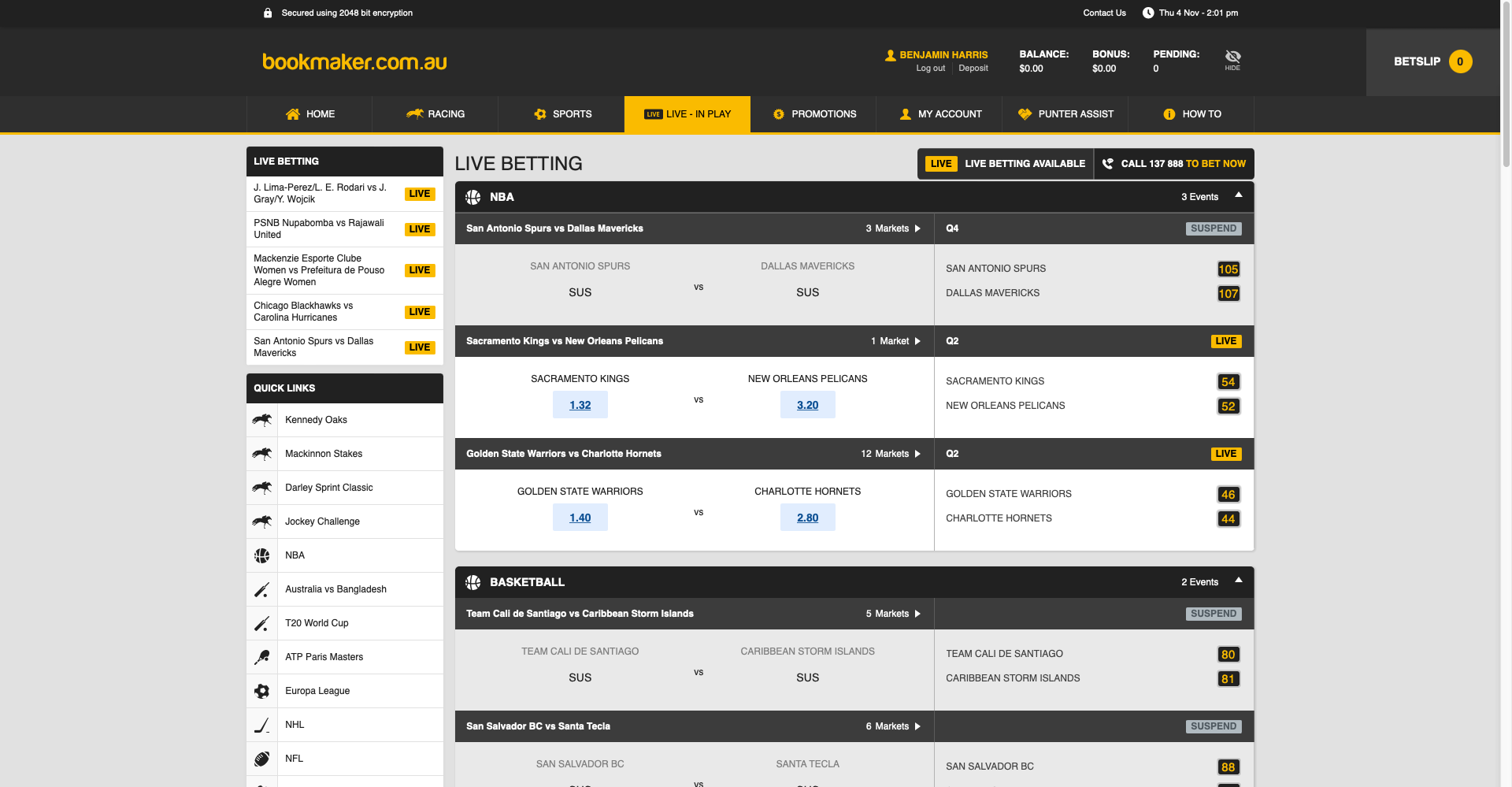
Task: Click the Contact Us link
Action: [x=1104, y=13]
